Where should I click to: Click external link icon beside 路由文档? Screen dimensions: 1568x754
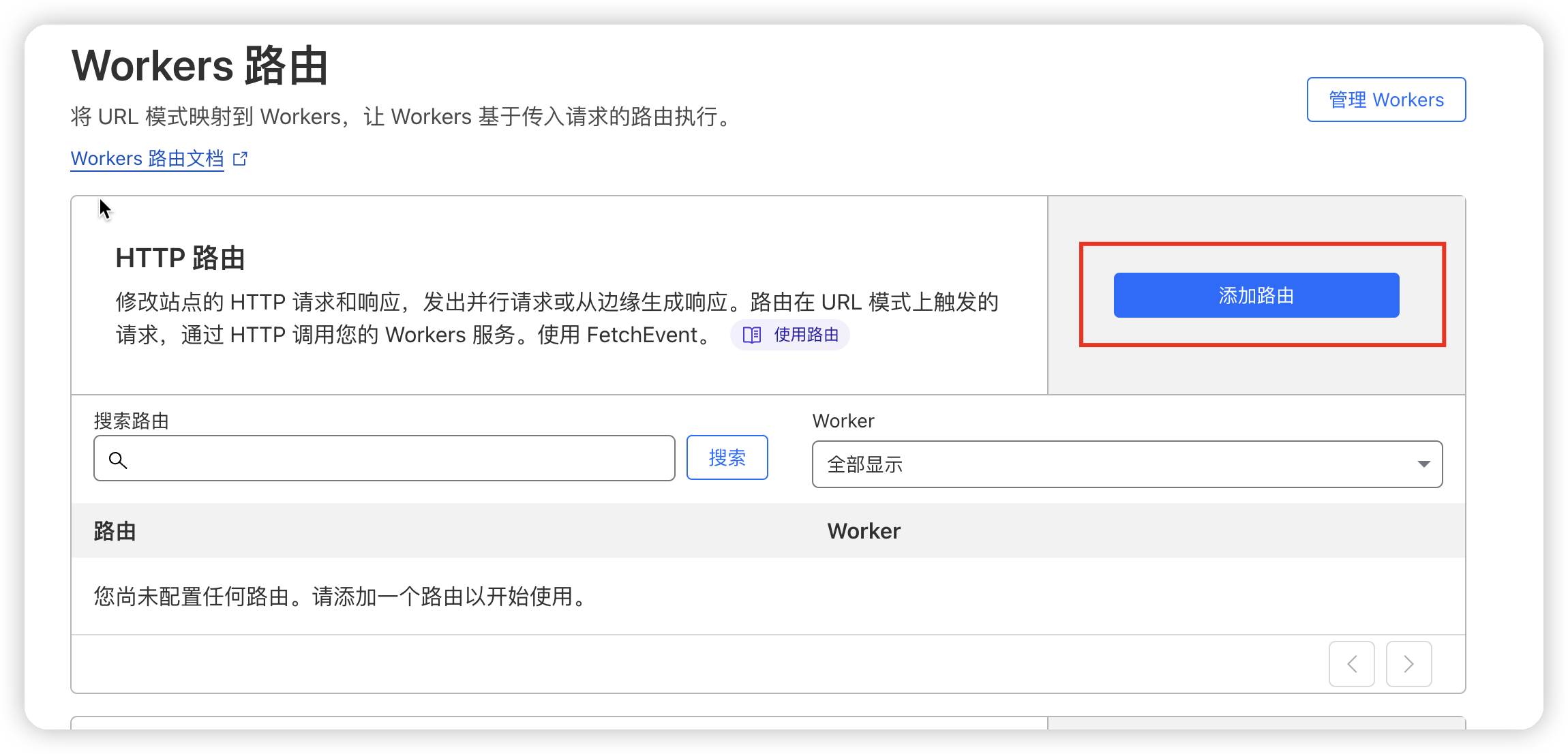tap(240, 159)
